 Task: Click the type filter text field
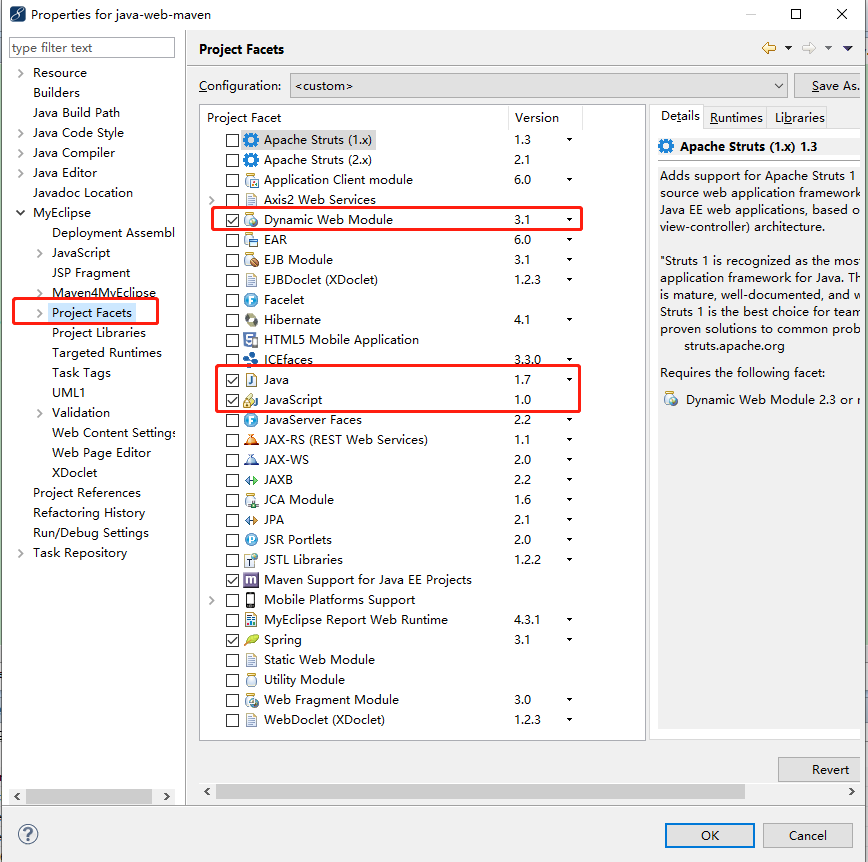92,48
